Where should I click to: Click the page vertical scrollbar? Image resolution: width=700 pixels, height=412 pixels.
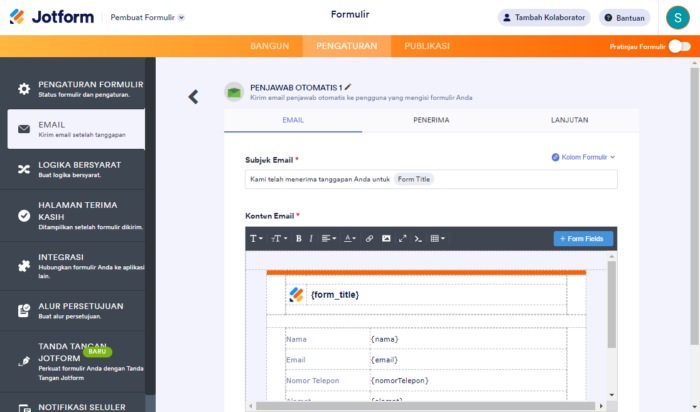coord(694,205)
